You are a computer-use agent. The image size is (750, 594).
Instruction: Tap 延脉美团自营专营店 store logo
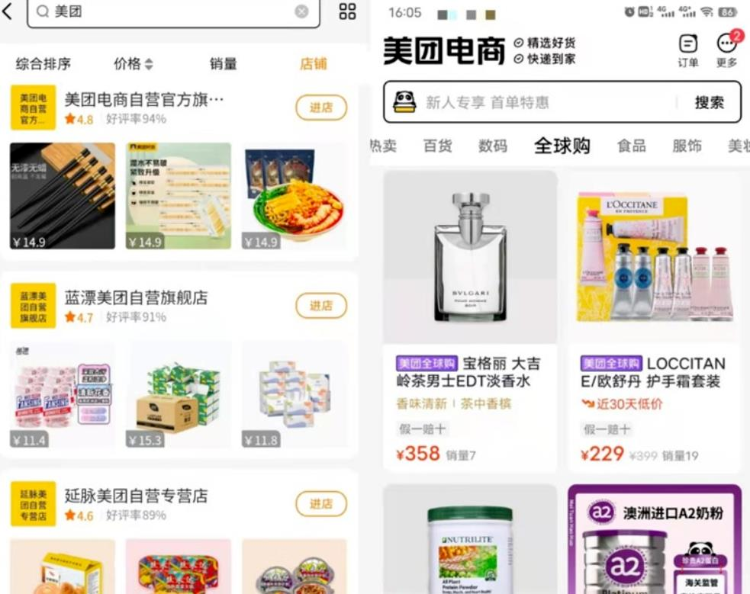click(33, 504)
